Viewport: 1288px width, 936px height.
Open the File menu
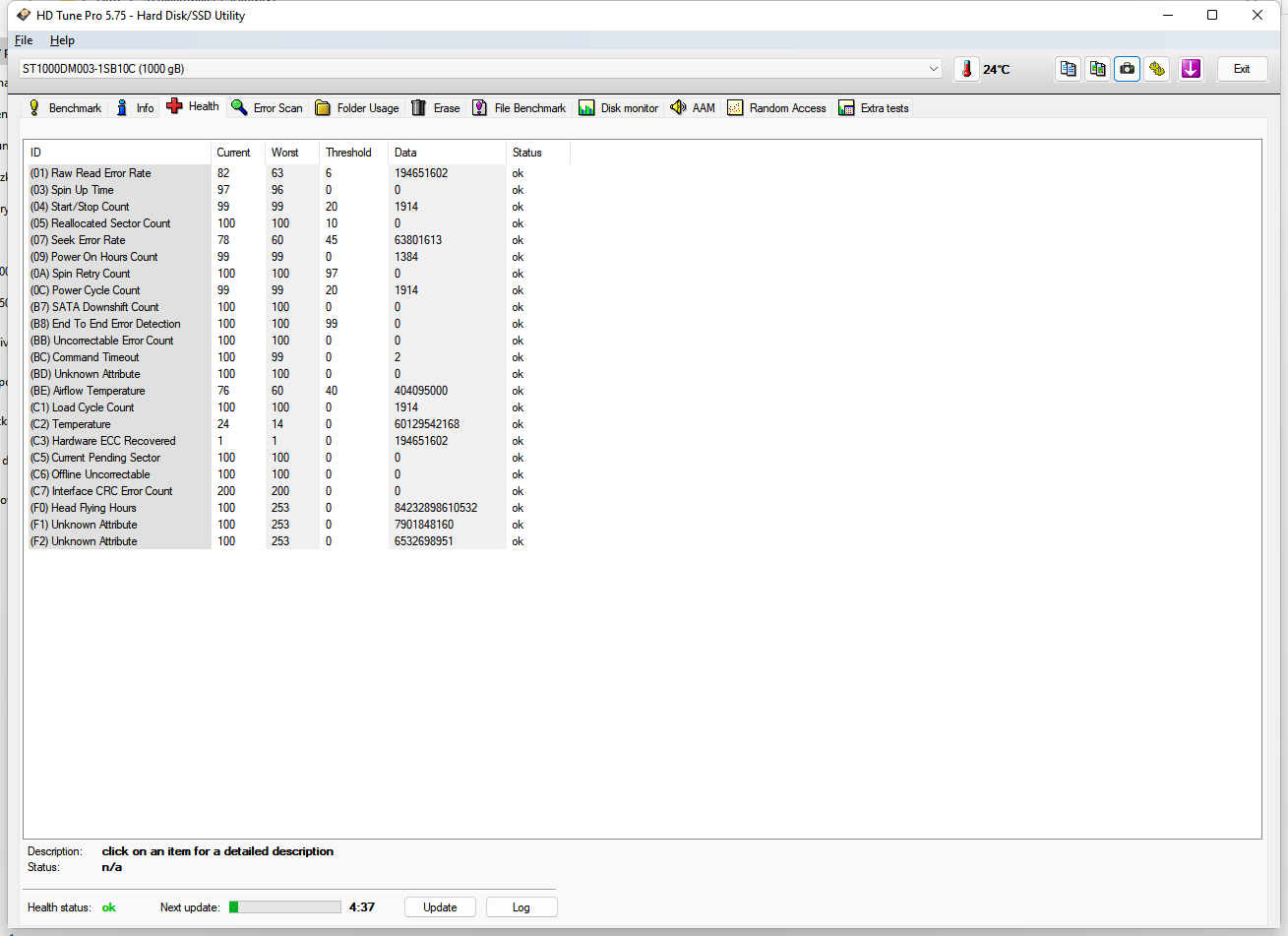24,40
